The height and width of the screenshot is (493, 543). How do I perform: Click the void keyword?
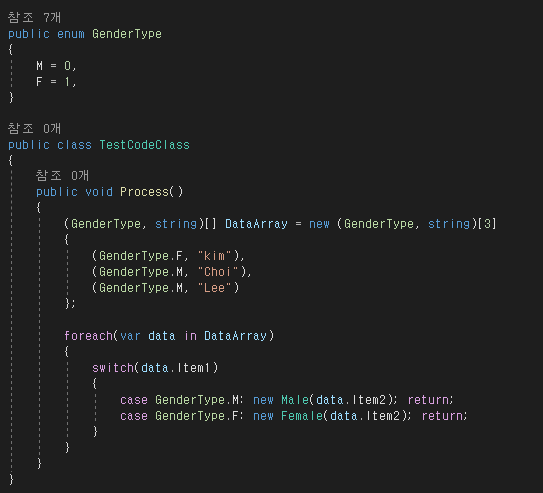coord(99,192)
